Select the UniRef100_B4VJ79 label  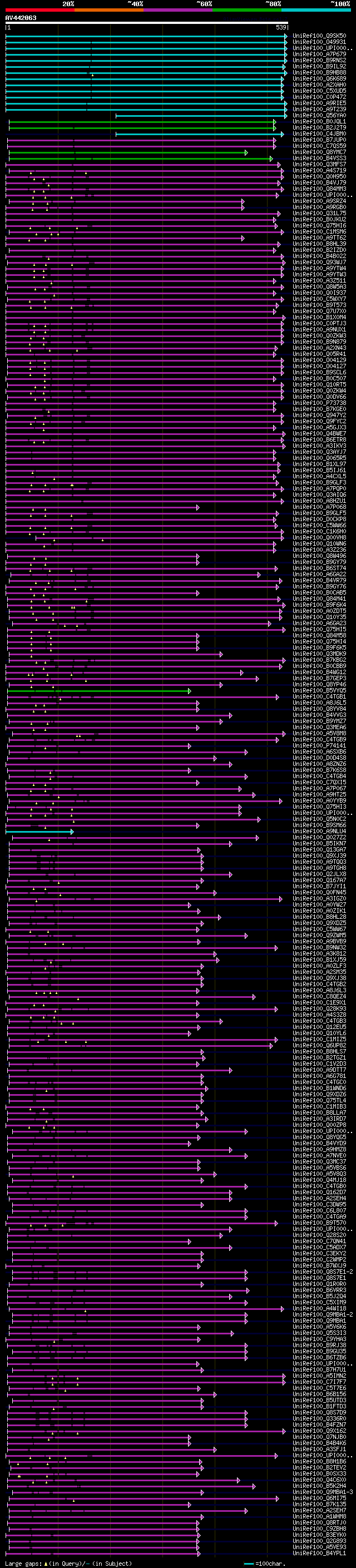coord(319,182)
